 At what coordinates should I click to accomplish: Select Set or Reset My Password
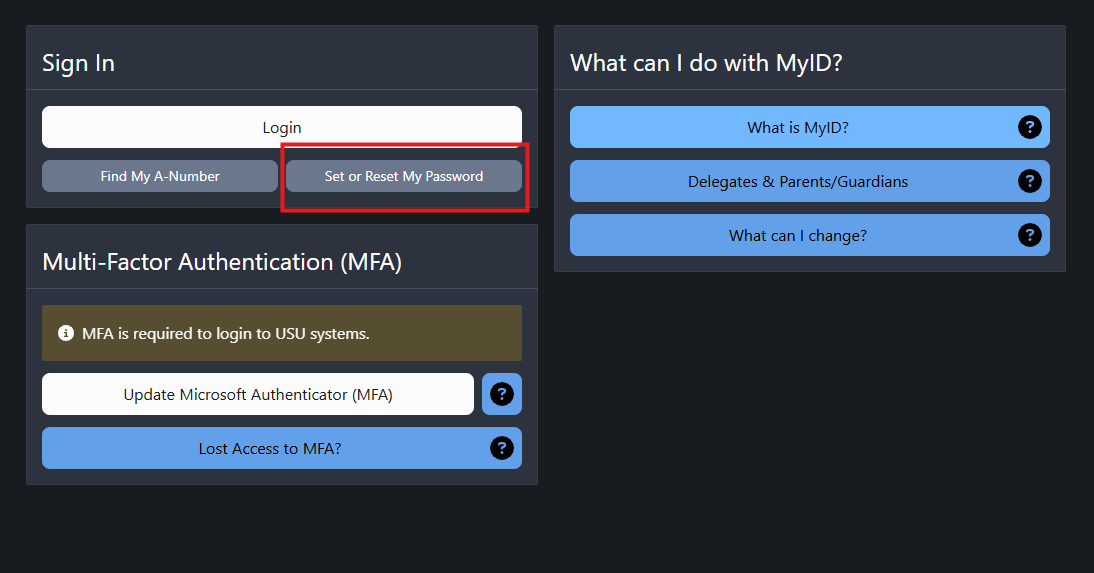(404, 176)
